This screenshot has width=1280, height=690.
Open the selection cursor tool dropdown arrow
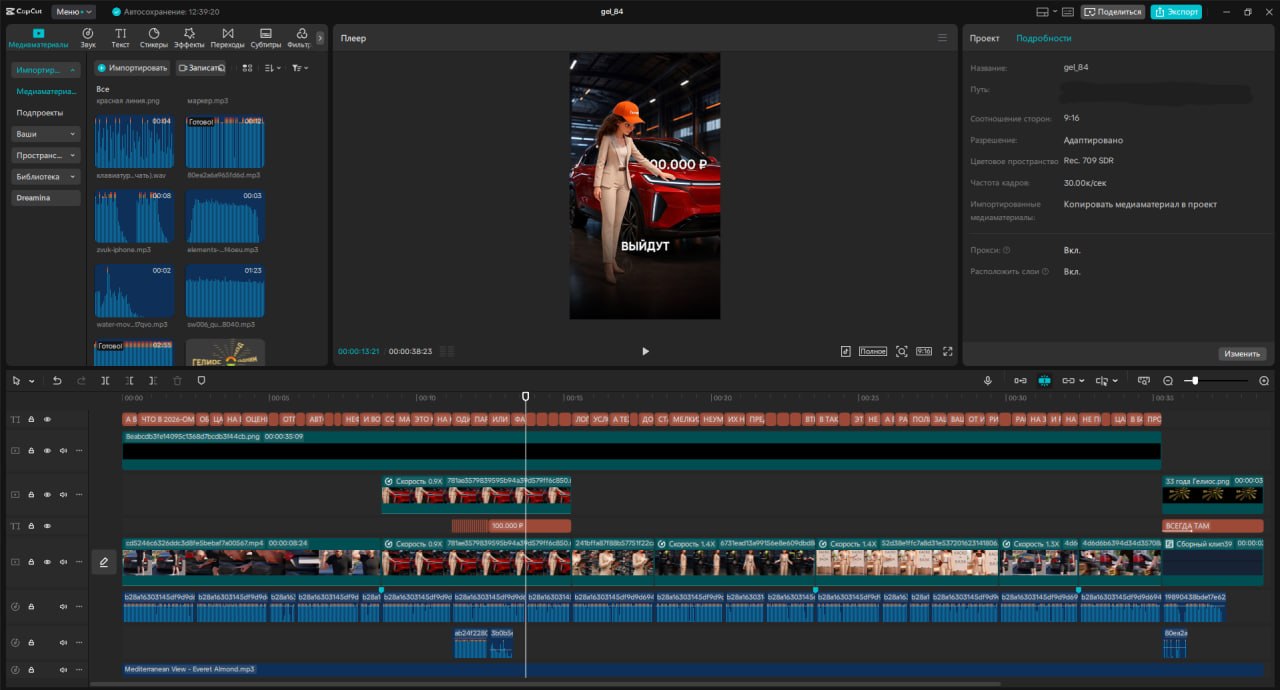32,381
